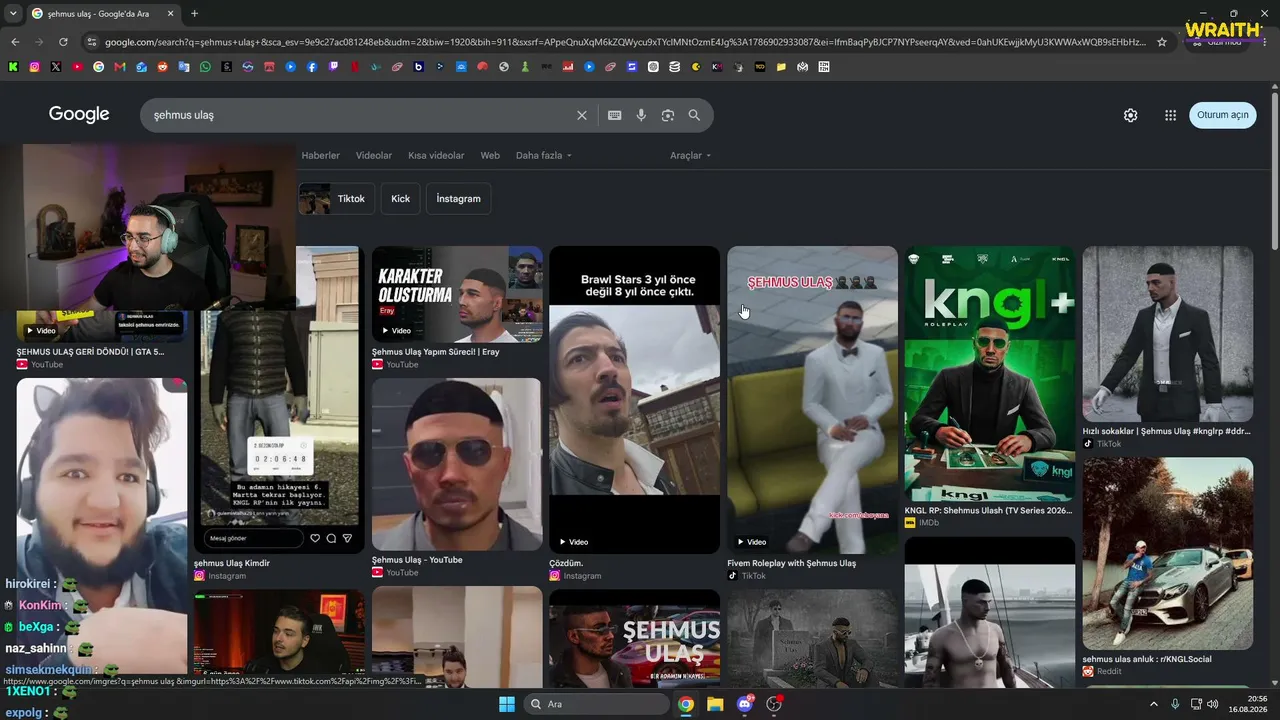Reload the current page
The image size is (1280, 720).
[63, 42]
